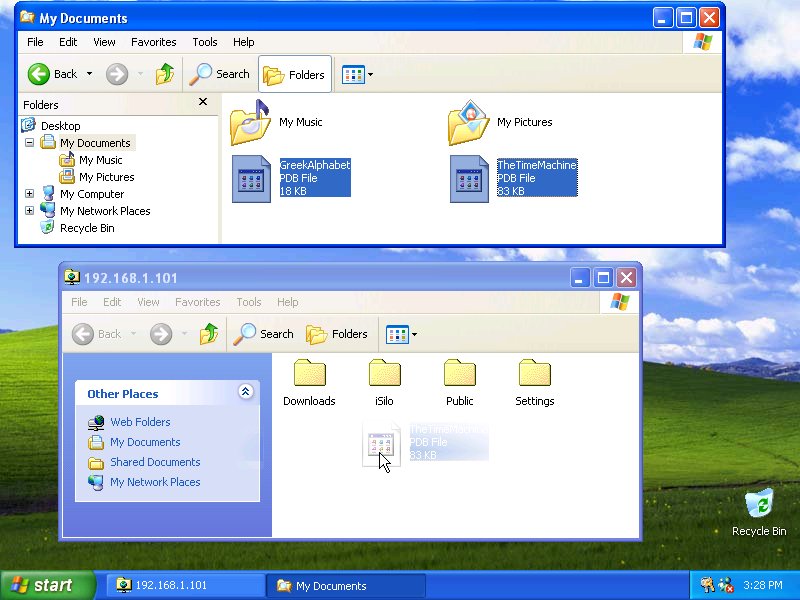
Task: Open the Recycle Bin on desktop
Action: coord(759,505)
